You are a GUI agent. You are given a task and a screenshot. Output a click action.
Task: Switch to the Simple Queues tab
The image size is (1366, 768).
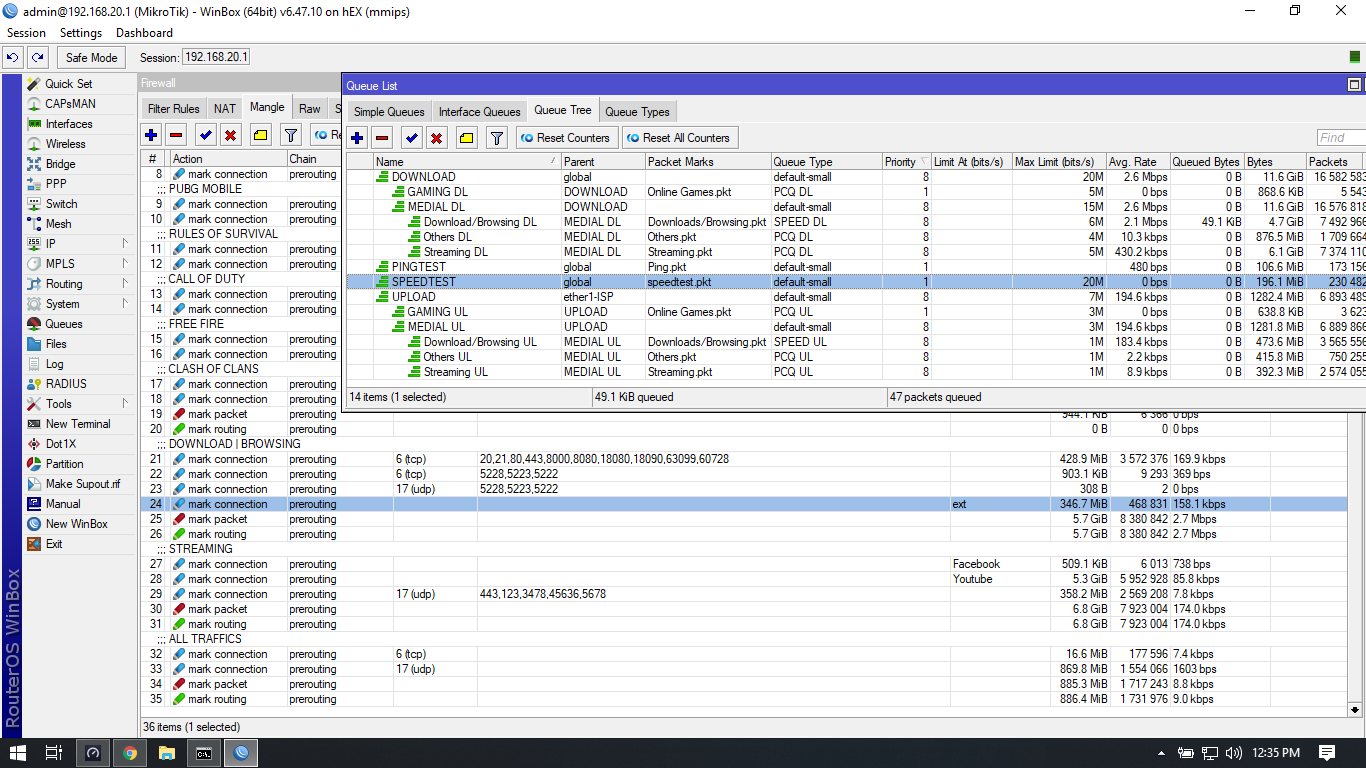[389, 112]
